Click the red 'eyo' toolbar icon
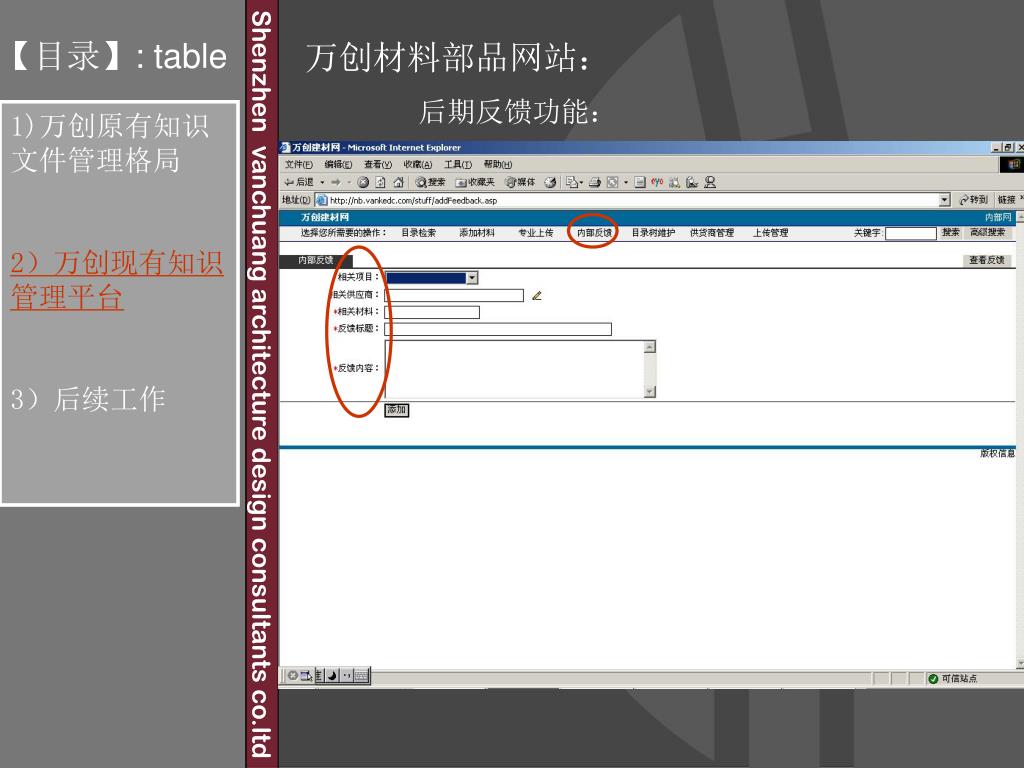The width and height of the screenshot is (1024, 768). (x=657, y=182)
